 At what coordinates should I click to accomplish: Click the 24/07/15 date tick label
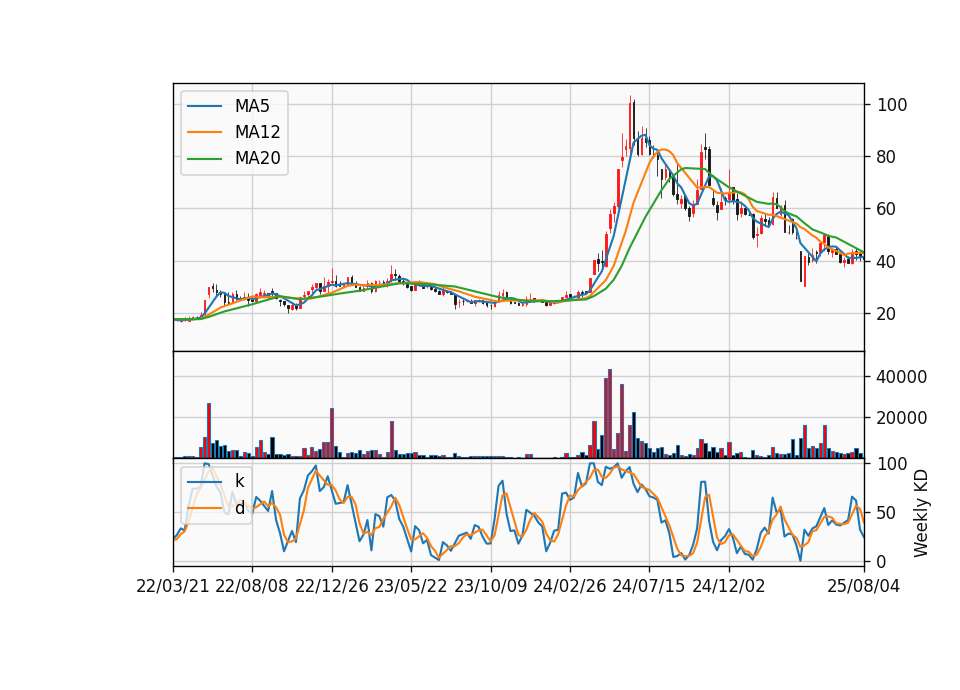tap(649, 586)
